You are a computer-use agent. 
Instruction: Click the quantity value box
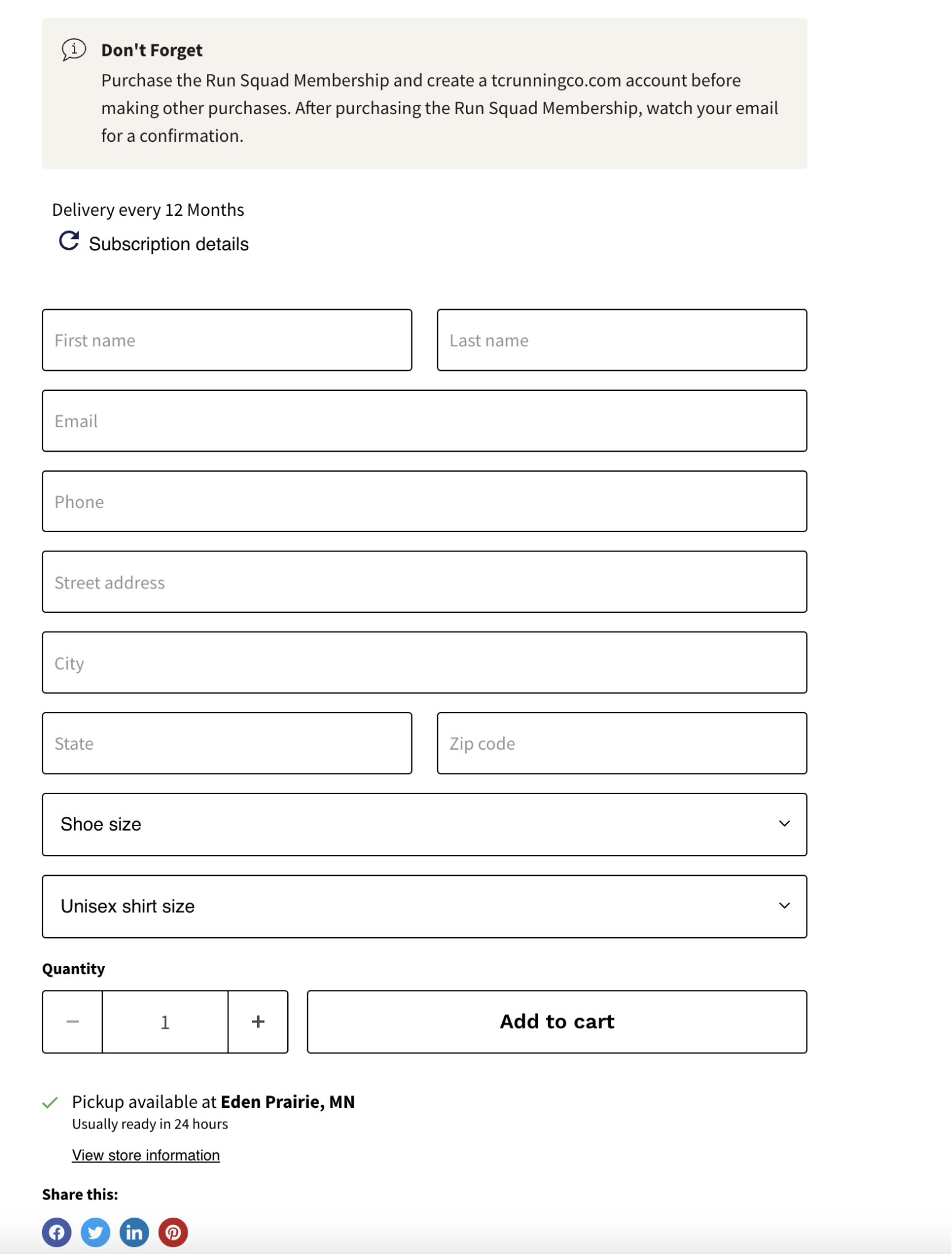[x=164, y=1021]
